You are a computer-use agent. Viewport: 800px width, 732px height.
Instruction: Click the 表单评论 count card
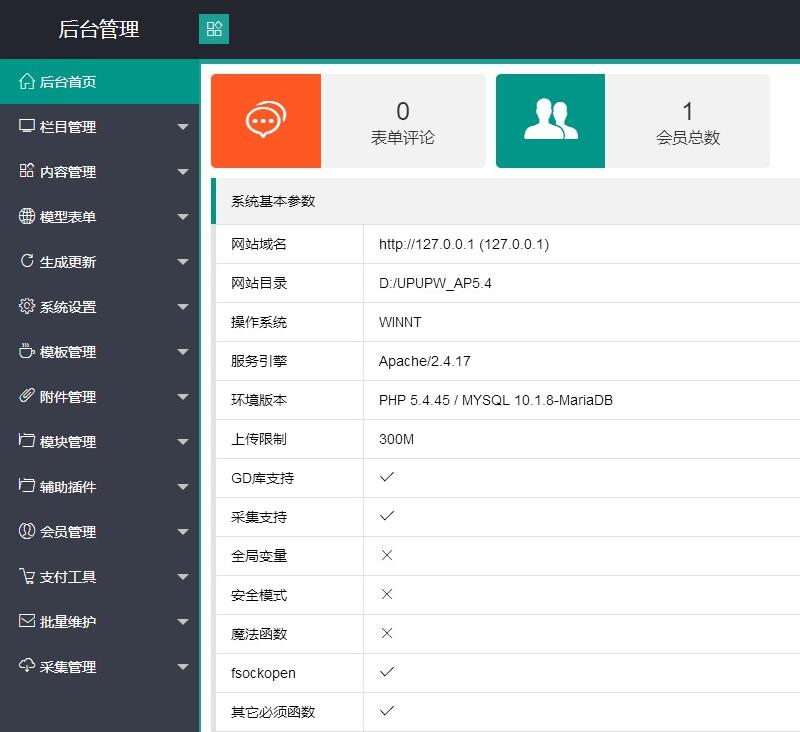(x=403, y=122)
